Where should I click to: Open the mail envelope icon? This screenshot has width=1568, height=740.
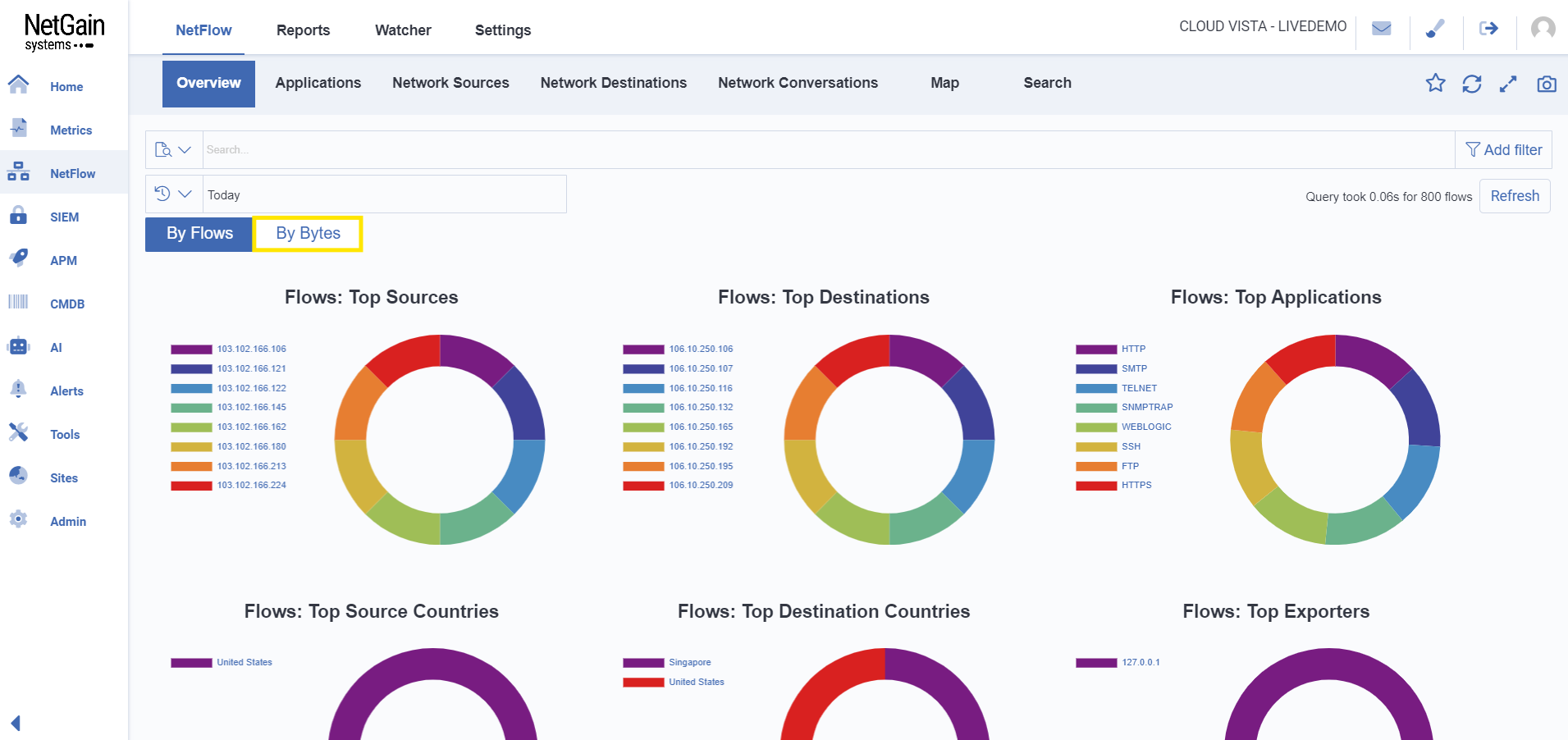point(1382,29)
